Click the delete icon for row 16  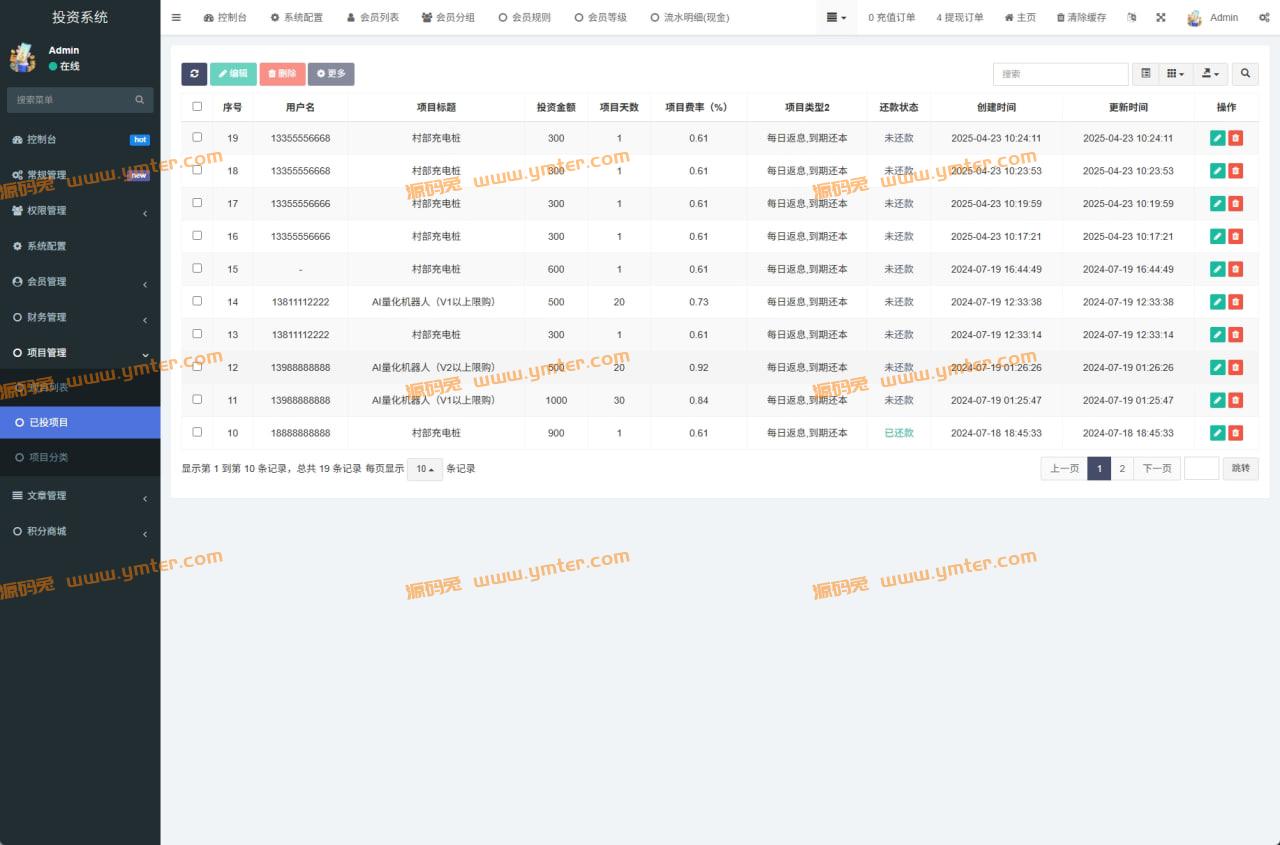1236,236
